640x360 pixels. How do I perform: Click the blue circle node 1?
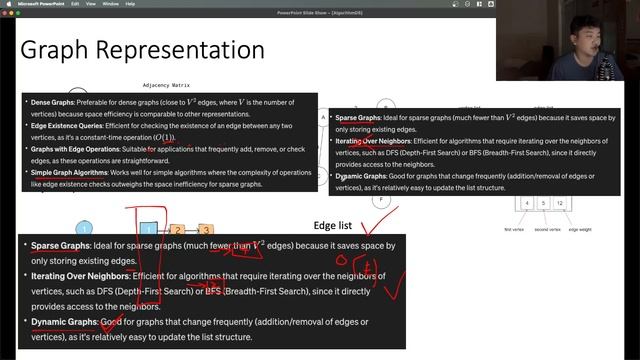click(x=84, y=228)
